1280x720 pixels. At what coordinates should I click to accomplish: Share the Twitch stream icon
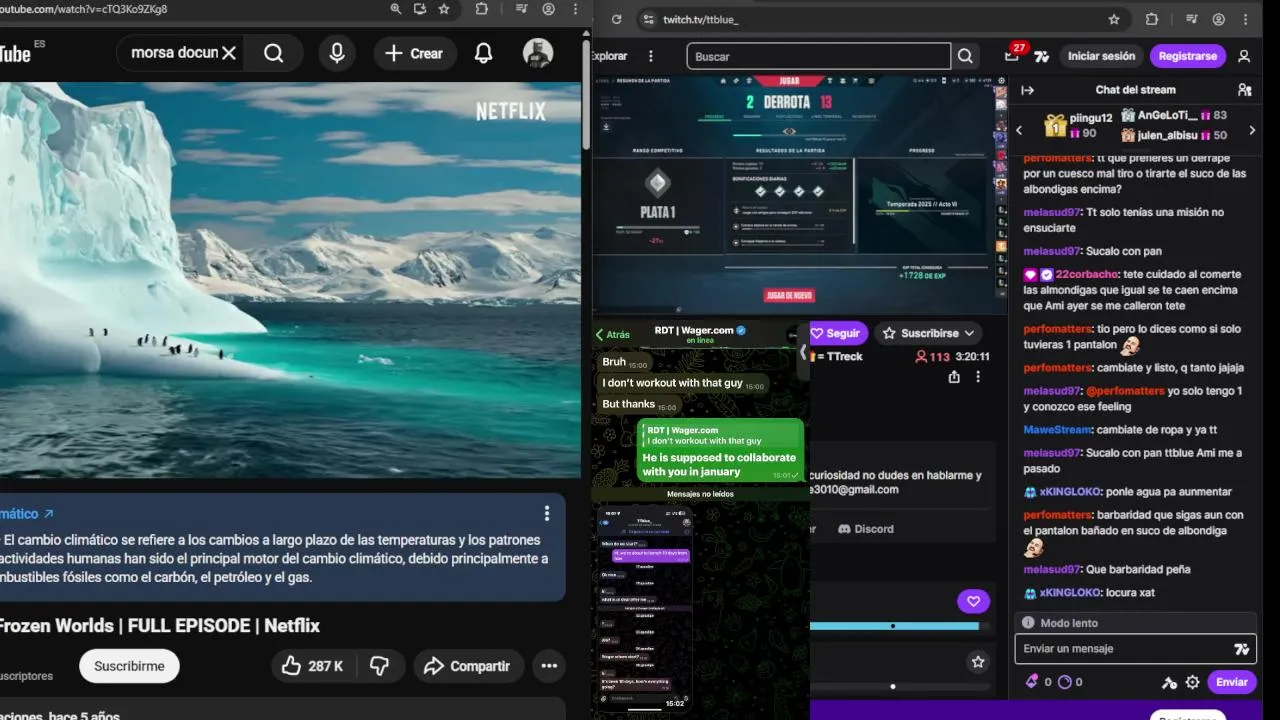point(954,377)
